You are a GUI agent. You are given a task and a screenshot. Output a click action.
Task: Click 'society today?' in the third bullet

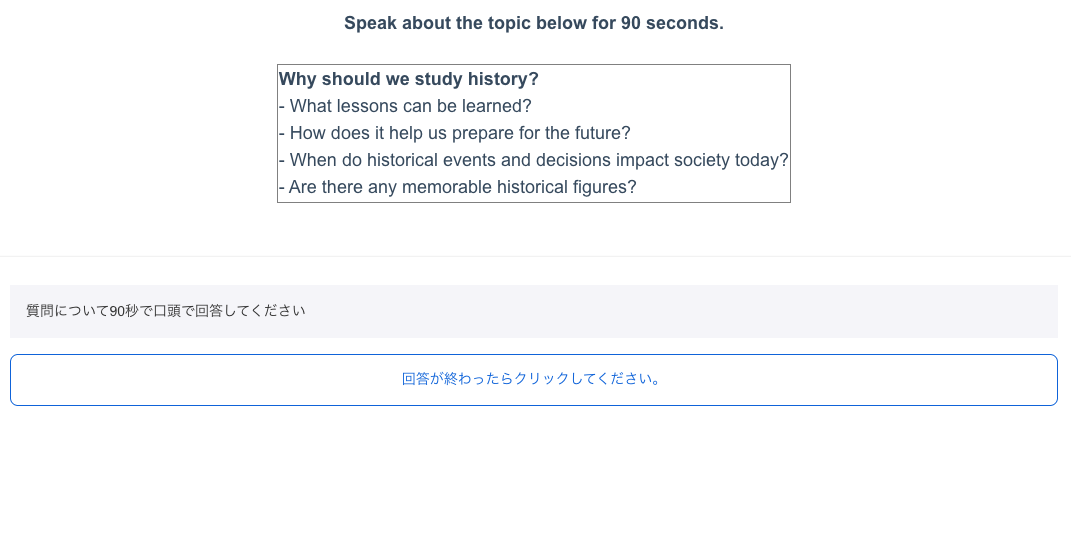click(731, 160)
